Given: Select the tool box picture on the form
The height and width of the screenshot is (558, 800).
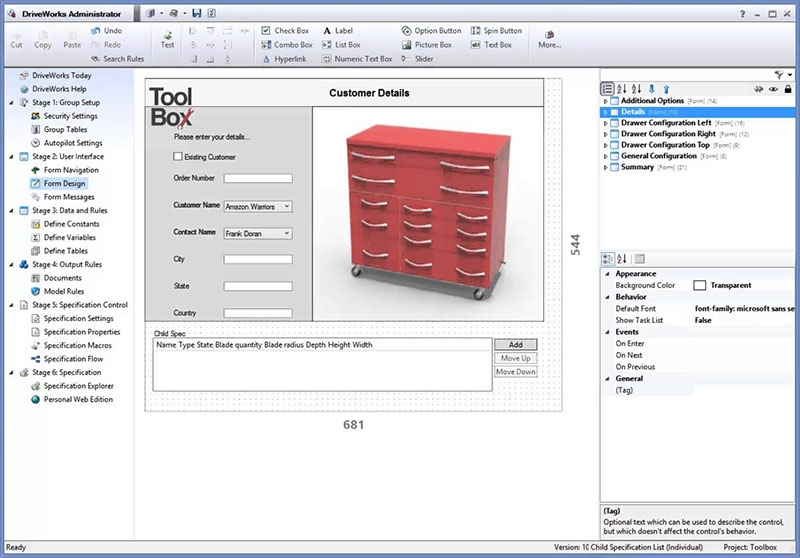Looking at the screenshot, I should coord(428,213).
